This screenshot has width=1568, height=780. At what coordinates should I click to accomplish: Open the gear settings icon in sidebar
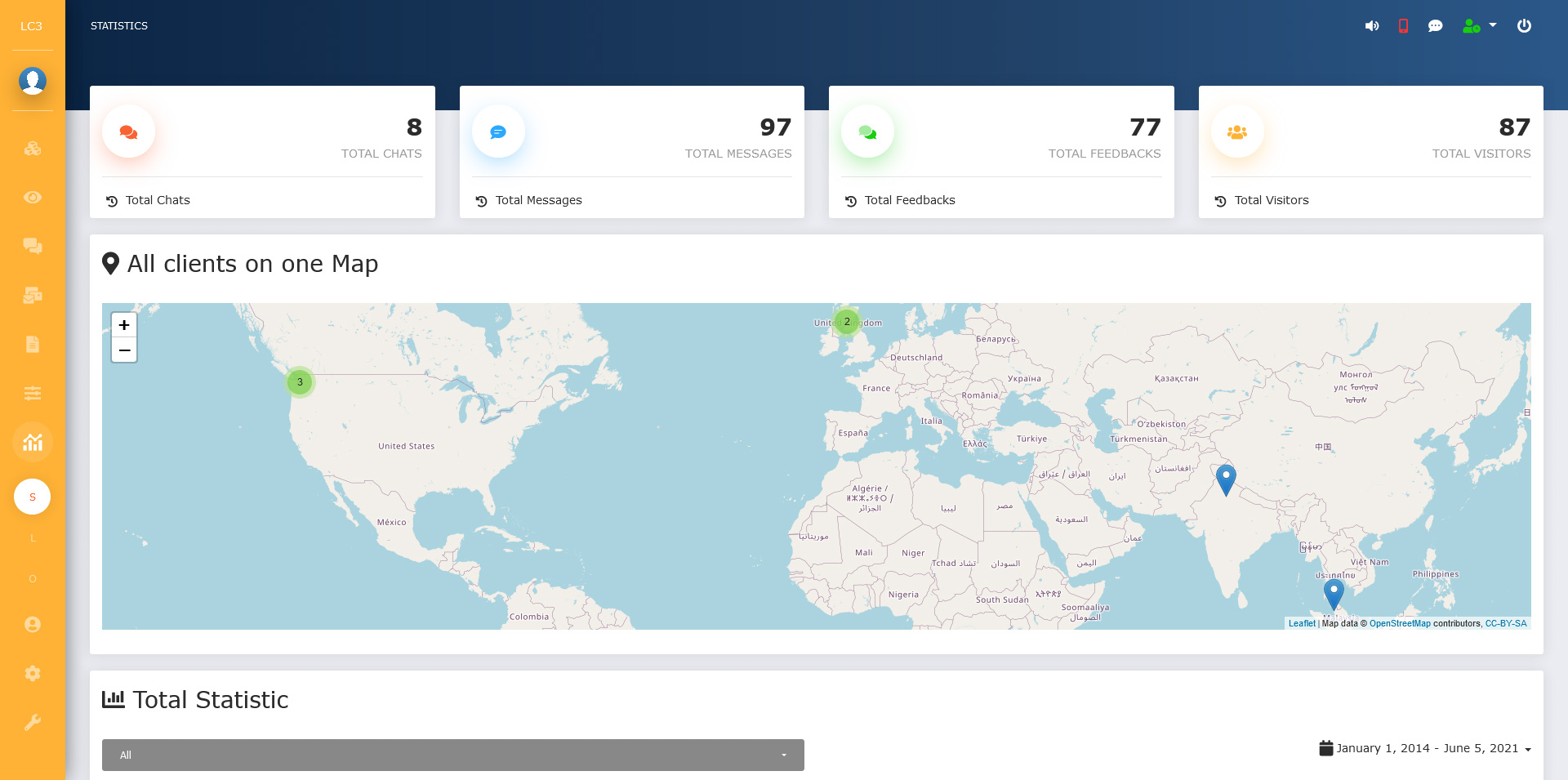click(x=33, y=673)
